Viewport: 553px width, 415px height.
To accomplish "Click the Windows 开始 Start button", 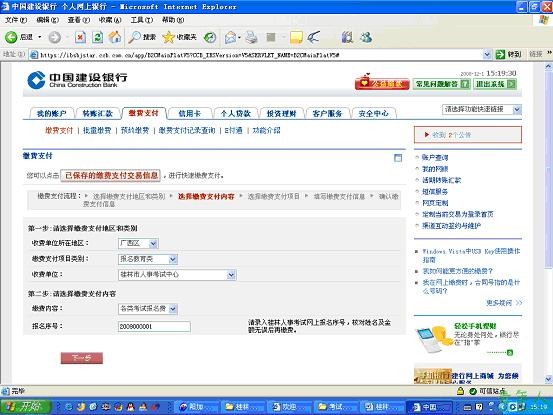I will [26, 407].
